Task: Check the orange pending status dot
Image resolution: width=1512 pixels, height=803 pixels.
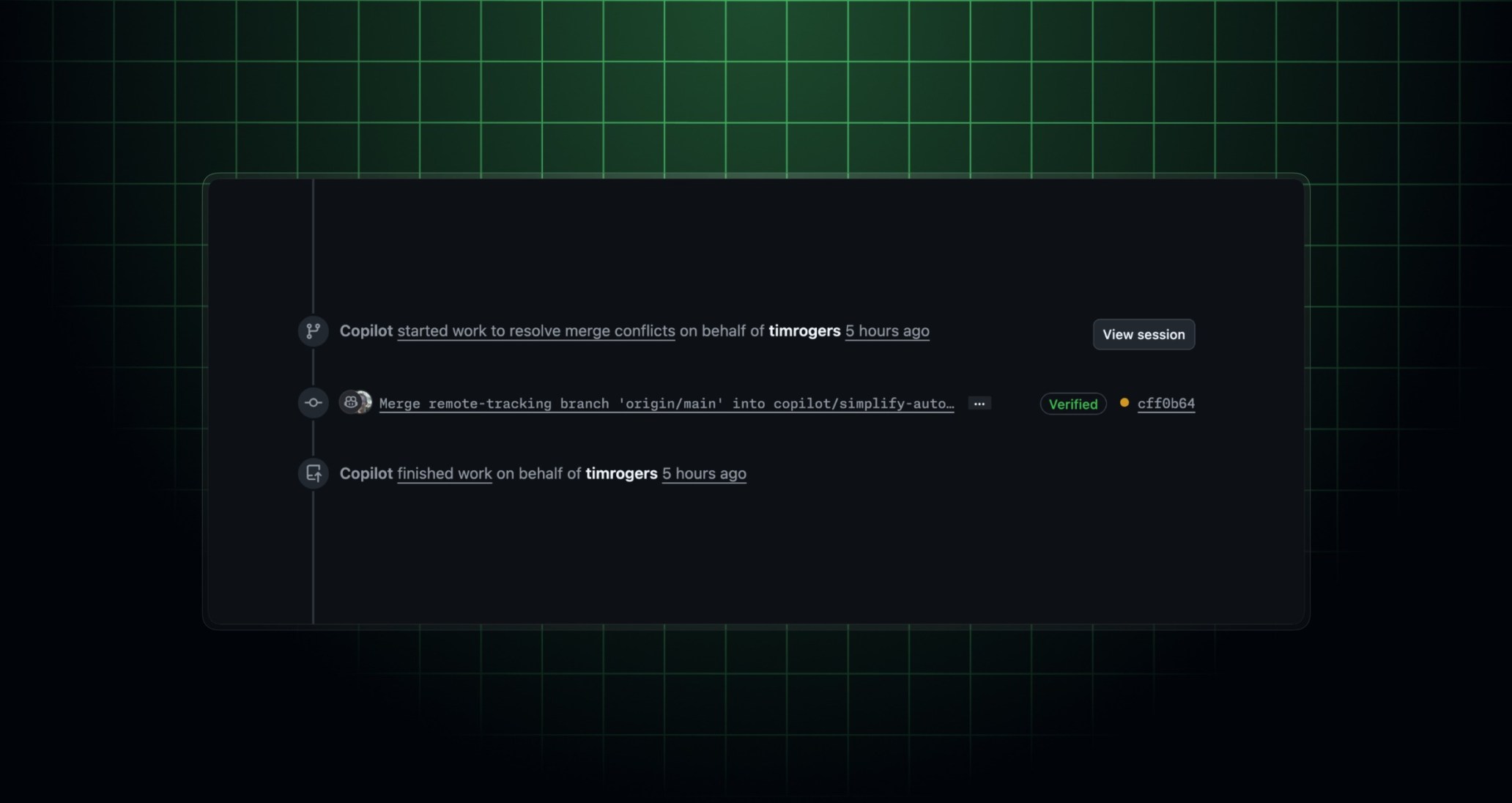Action: pos(1124,402)
